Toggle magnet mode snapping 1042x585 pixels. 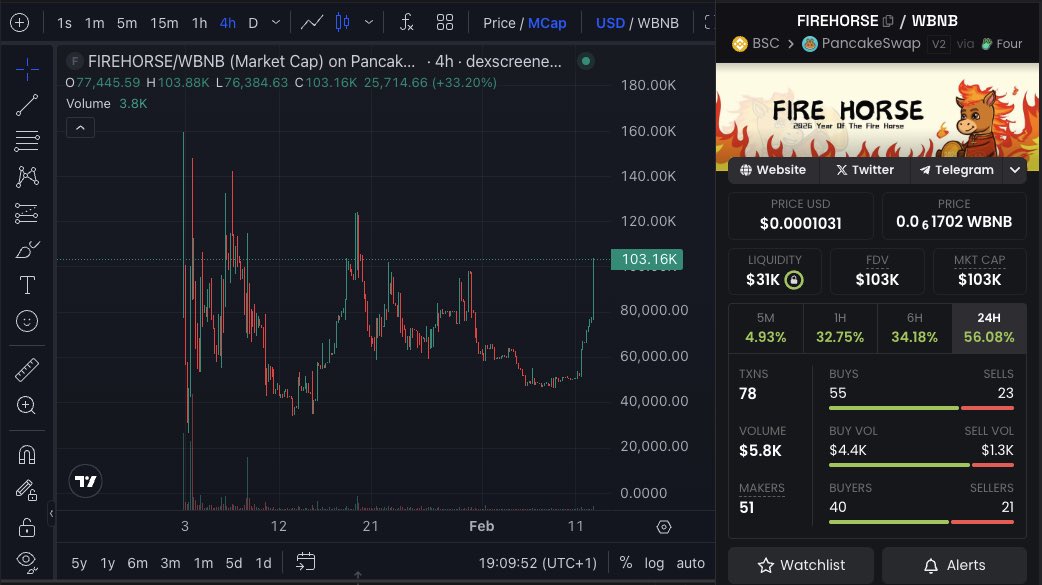coord(27,455)
